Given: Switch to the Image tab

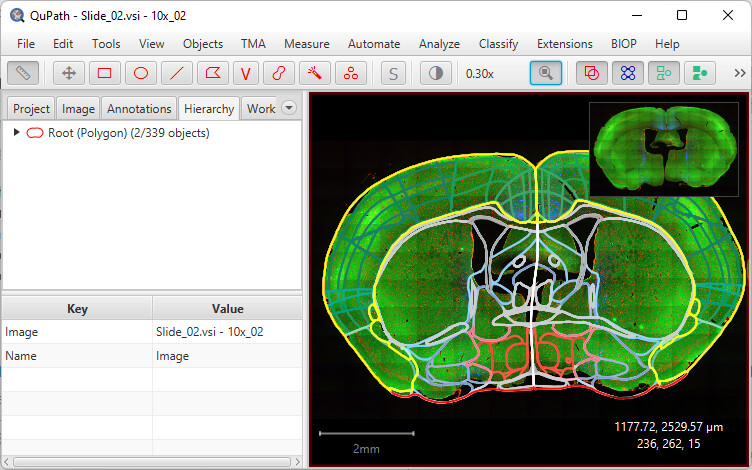Looking at the screenshot, I should (x=78, y=109).
